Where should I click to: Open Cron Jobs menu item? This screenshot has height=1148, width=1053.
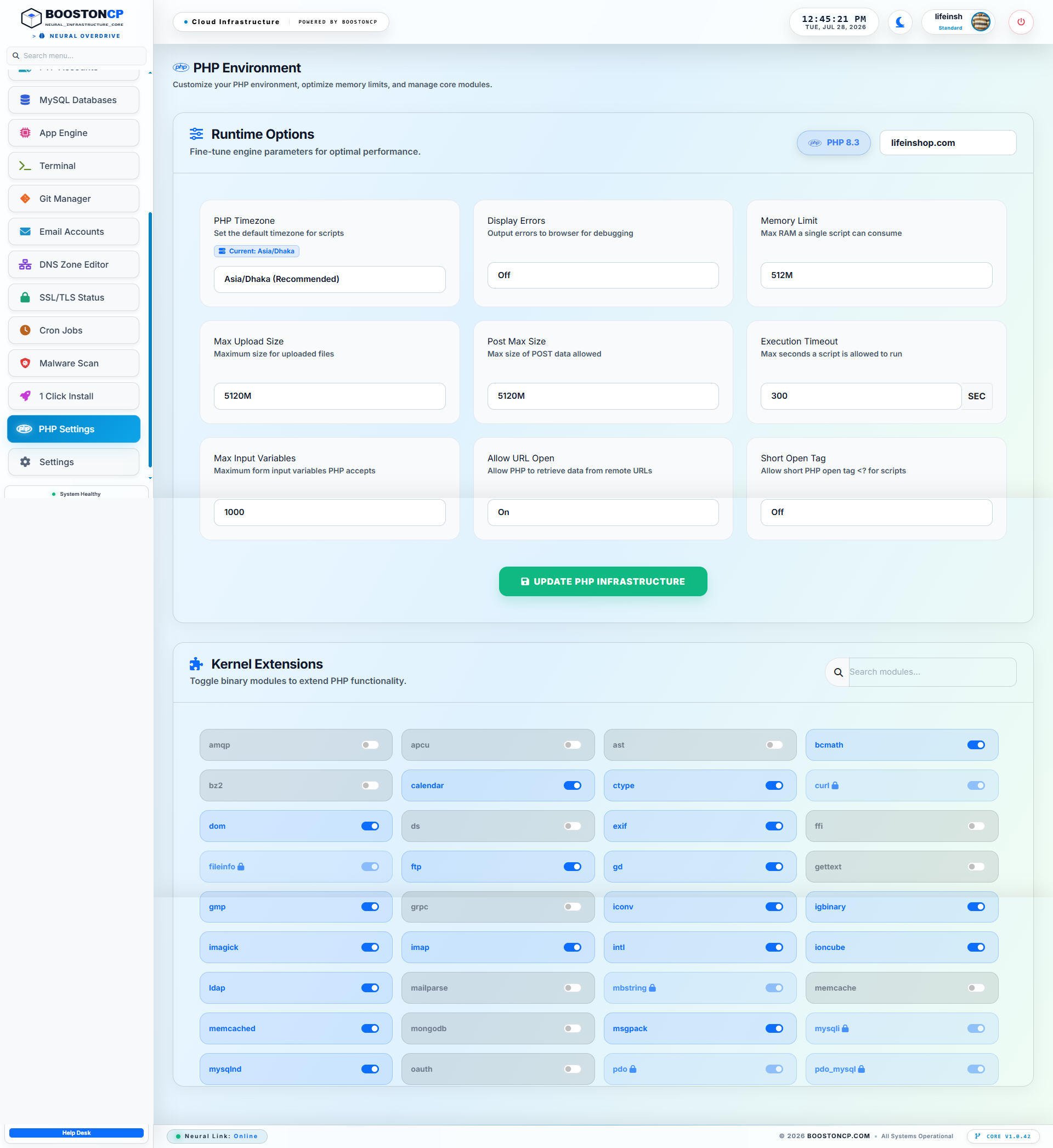tap(73, 330)
